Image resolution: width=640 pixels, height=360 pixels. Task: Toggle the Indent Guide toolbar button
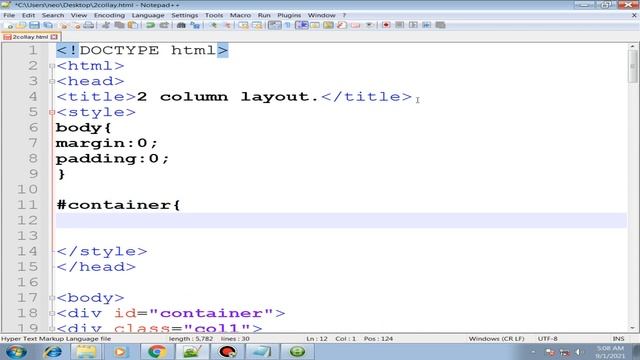point(302,25)
